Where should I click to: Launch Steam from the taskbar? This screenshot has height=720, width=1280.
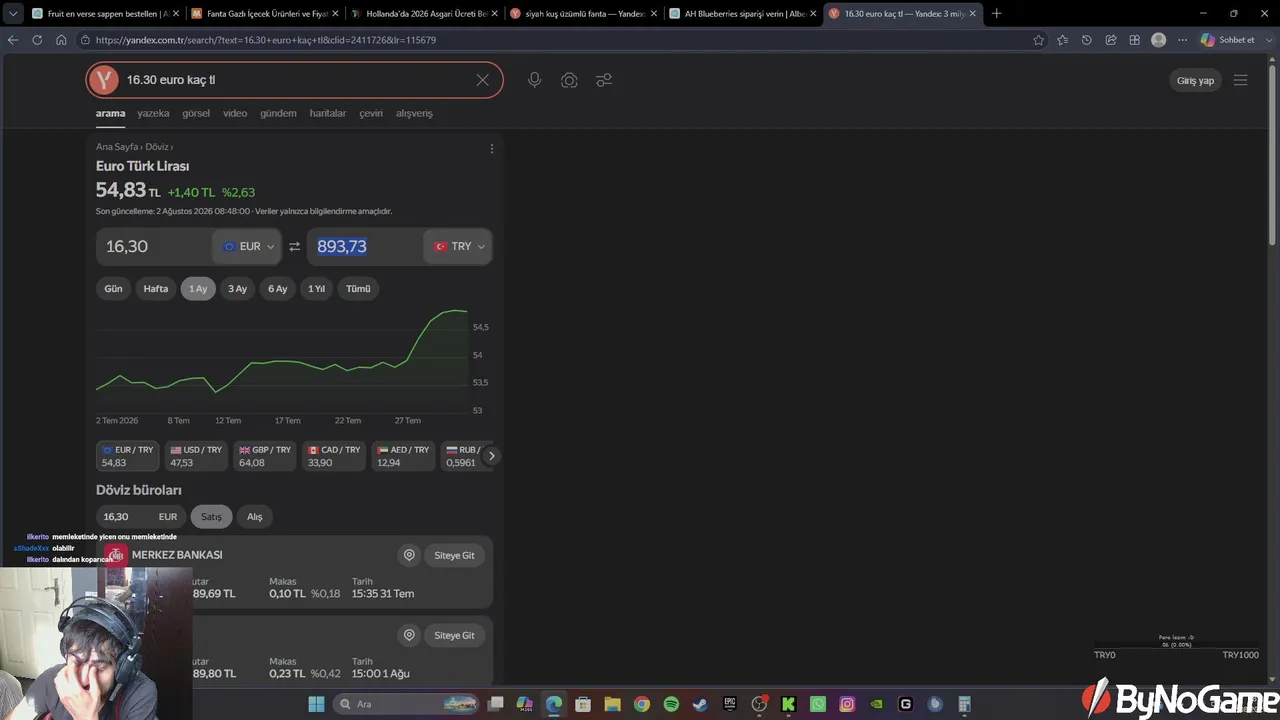(700, 704)
